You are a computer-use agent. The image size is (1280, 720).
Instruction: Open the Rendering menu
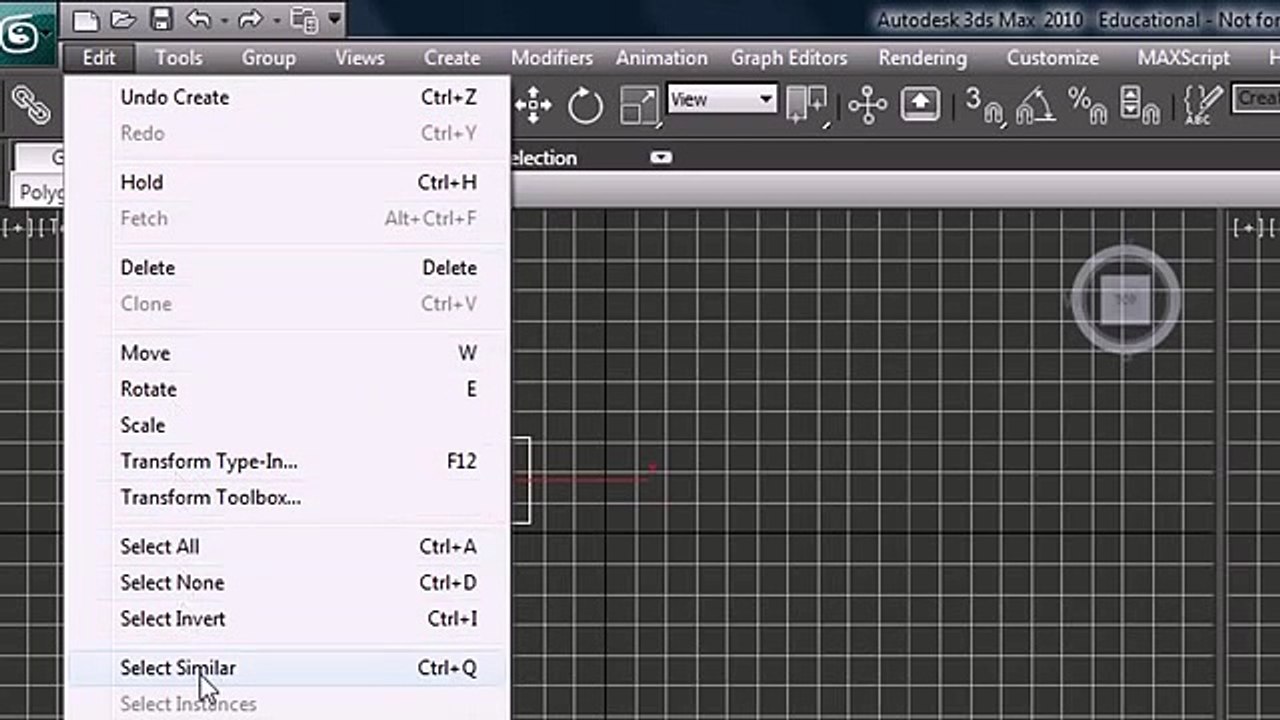[923, 58]
